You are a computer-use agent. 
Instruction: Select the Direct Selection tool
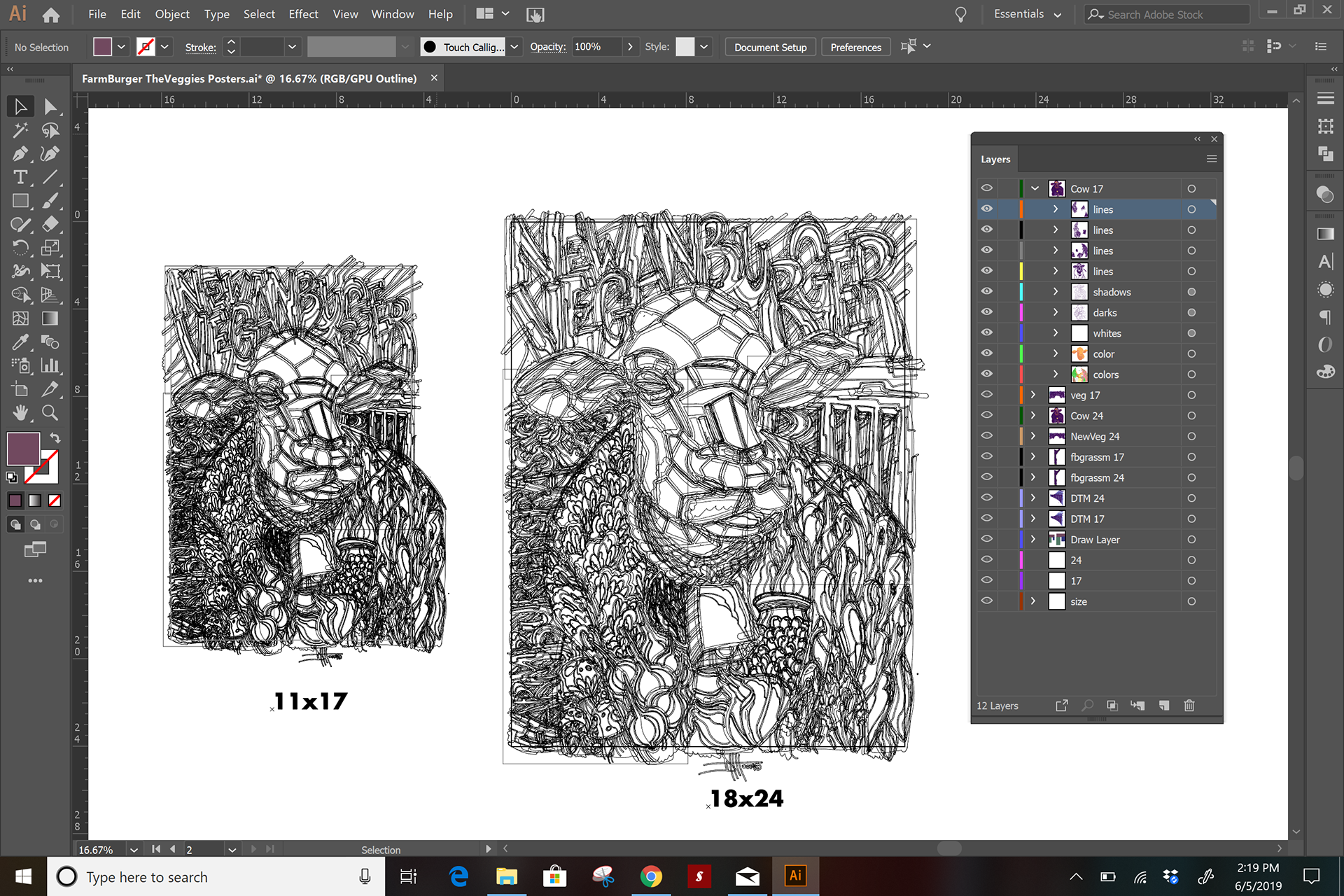coord(50,106)
